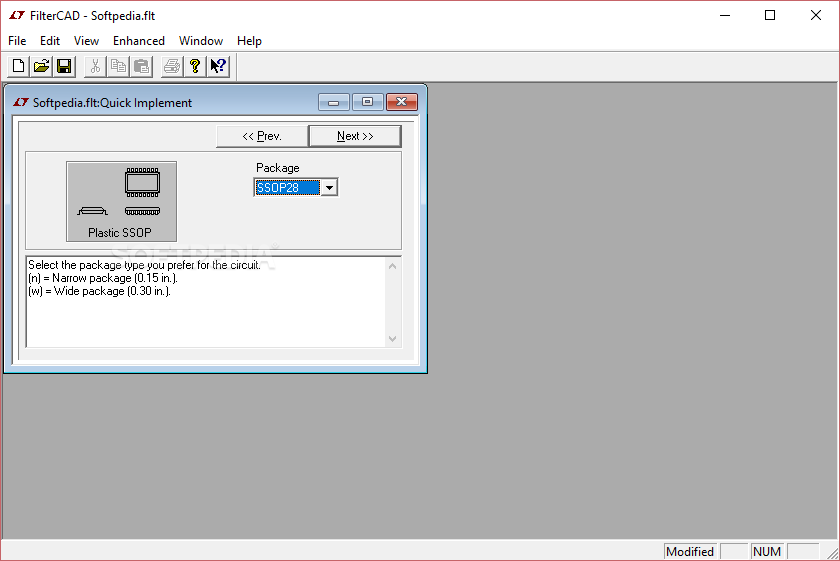This screenshot has width=840, height=561.
Task: Click the description box scroll up arrow
Action: pyautogui.click(x=393, y=266)
